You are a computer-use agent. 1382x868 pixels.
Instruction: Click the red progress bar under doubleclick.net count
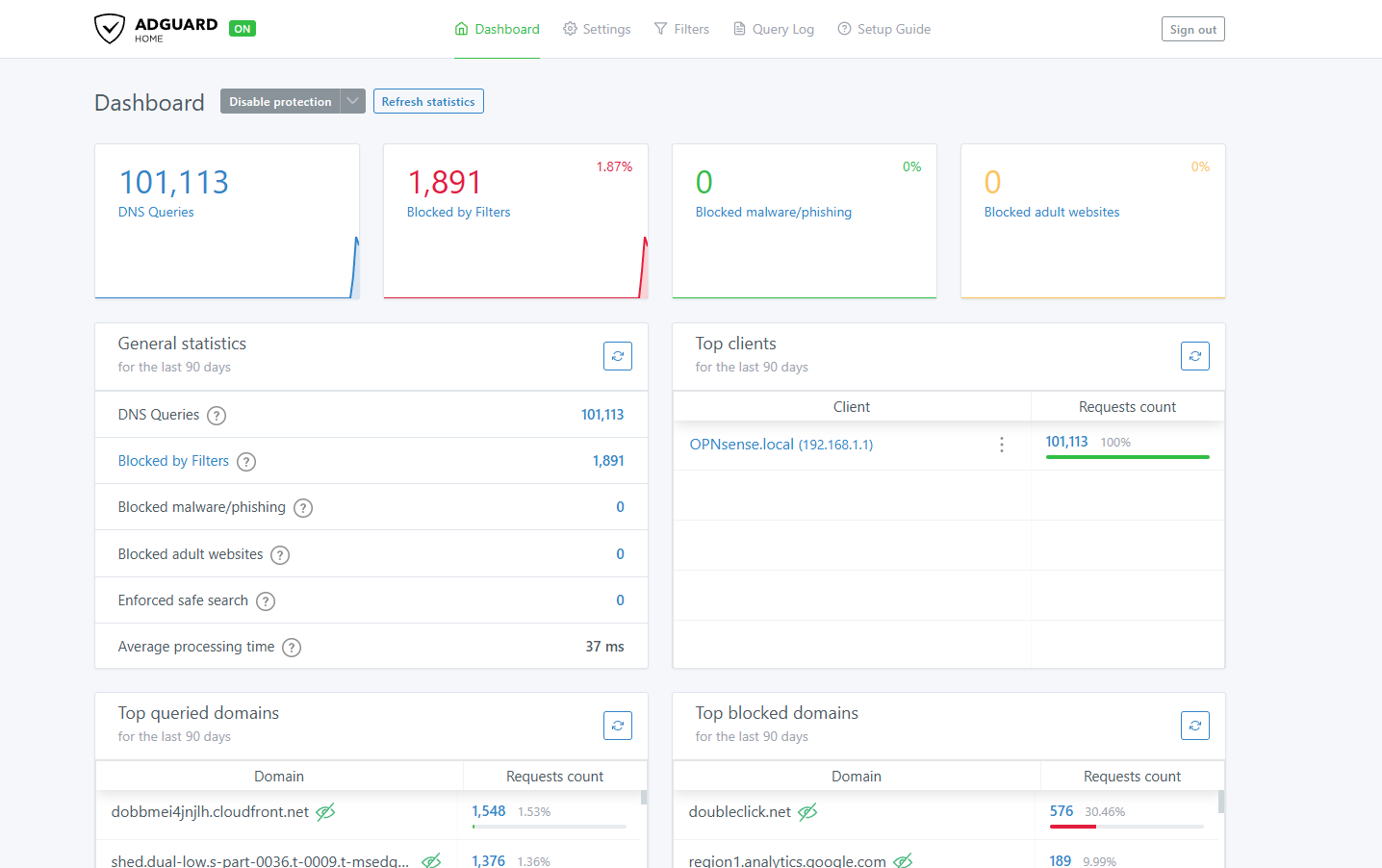point(1073,827)
